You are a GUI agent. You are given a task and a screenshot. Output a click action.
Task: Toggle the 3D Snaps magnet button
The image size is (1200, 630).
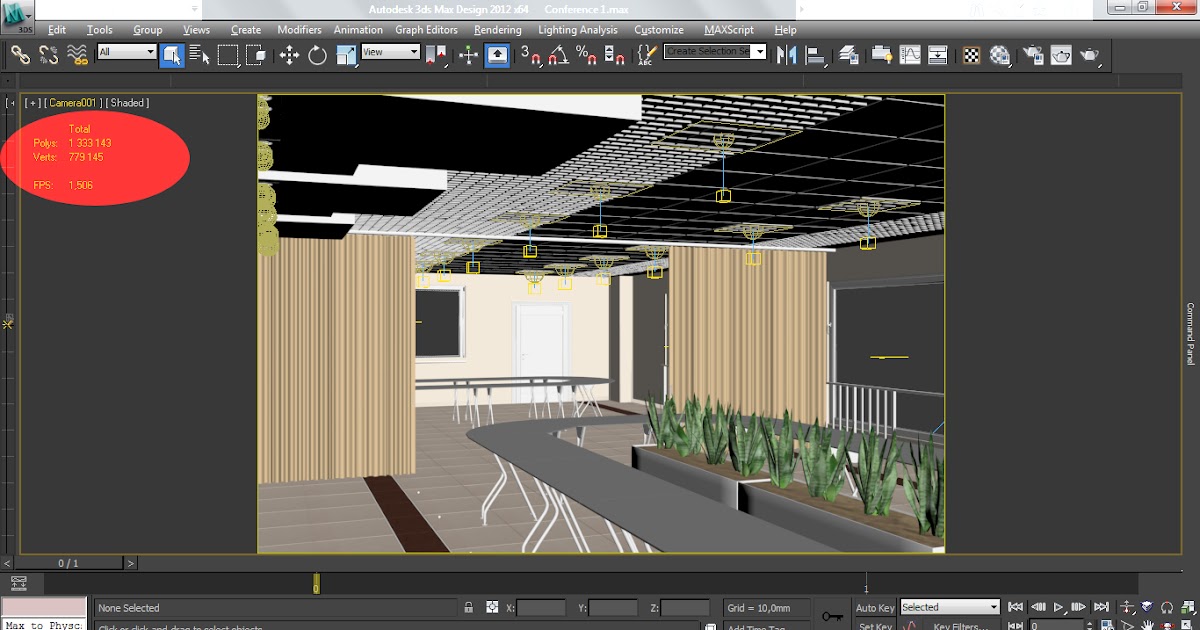pyautogui.click(x=530, y=55)
